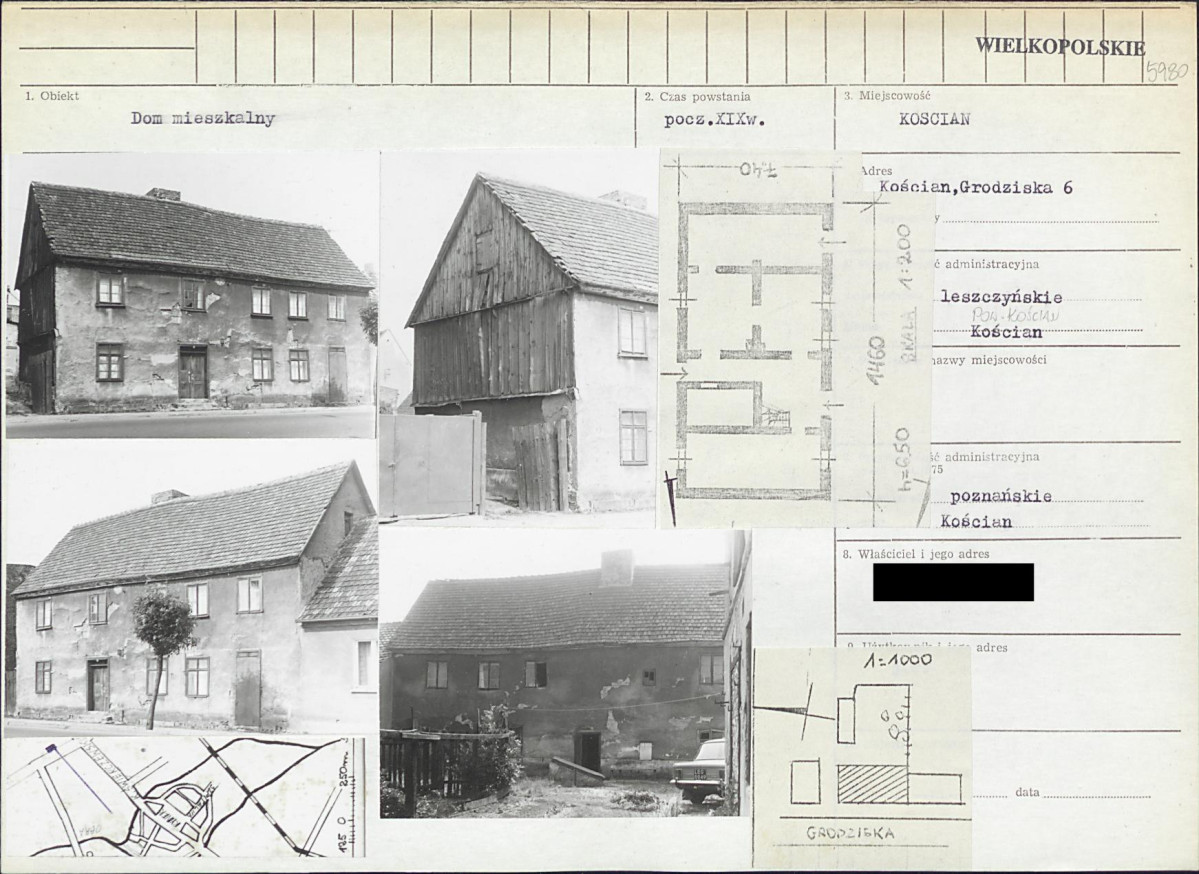The height and width of the screenshot is (874, 1199).
Task: Select the '1:1000' scale annotation
Action: tap(897, 661)
